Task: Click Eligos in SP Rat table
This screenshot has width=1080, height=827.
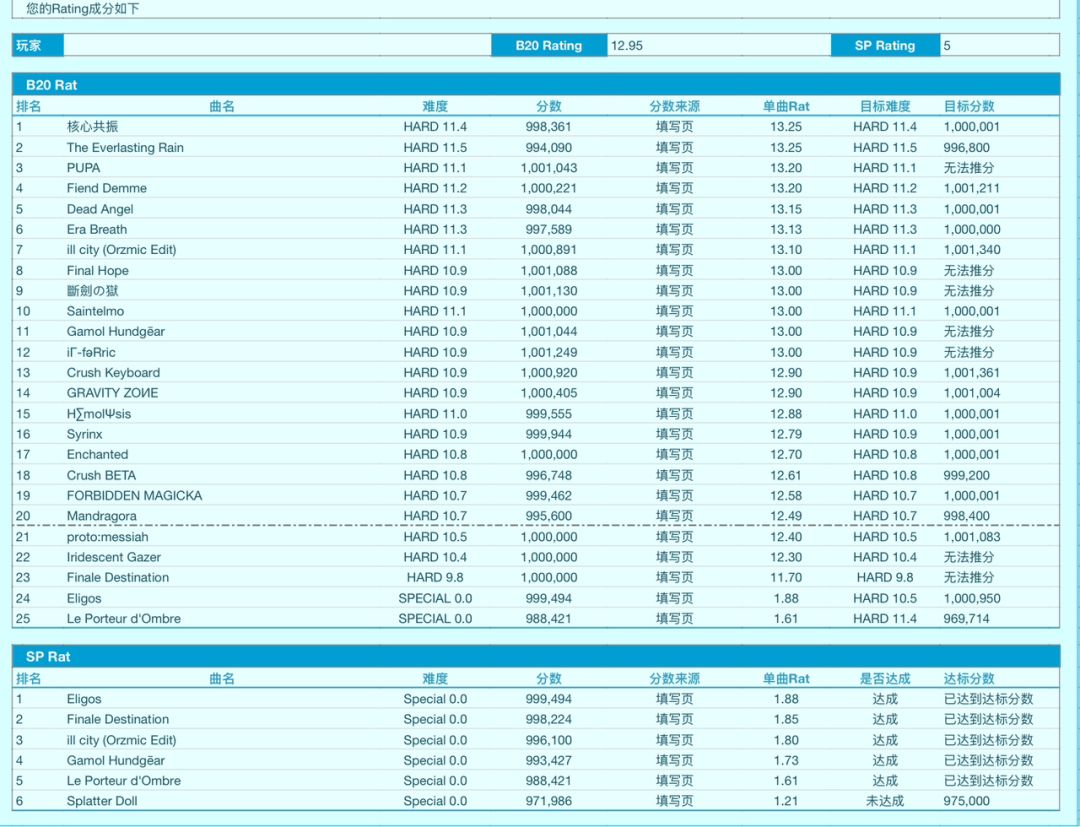Action: pos(84,699)
